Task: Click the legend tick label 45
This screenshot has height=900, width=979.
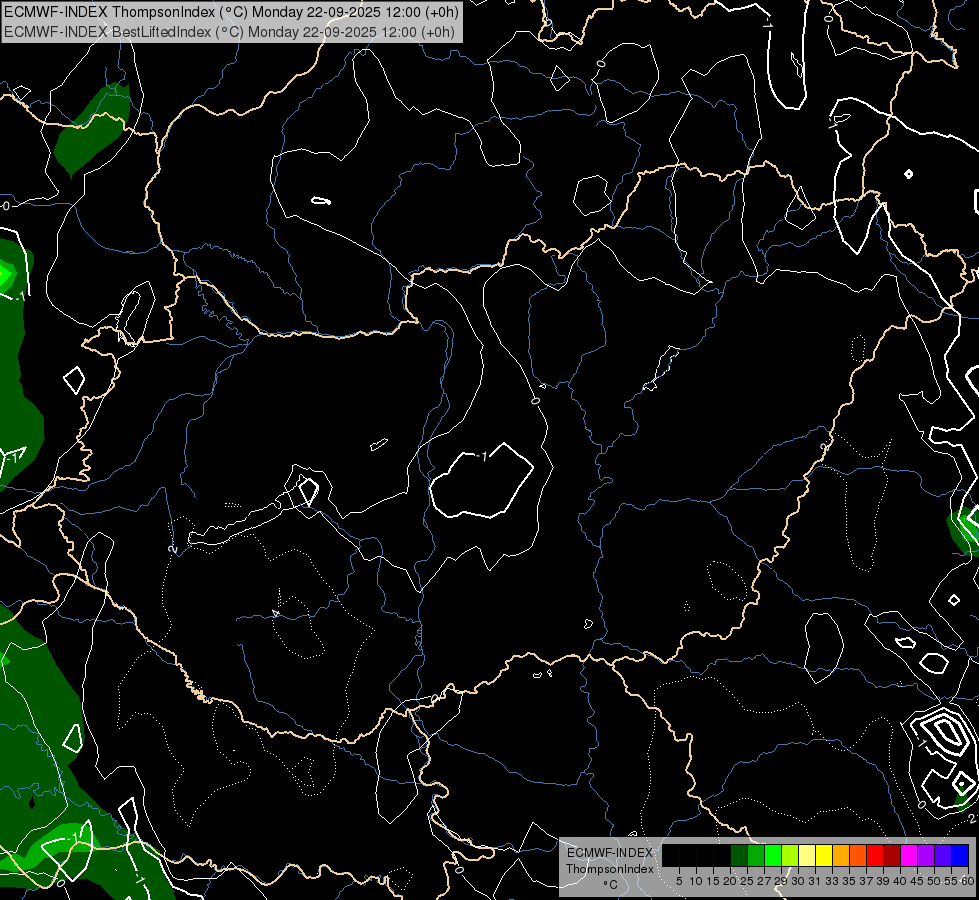Action: coord(917,881)
